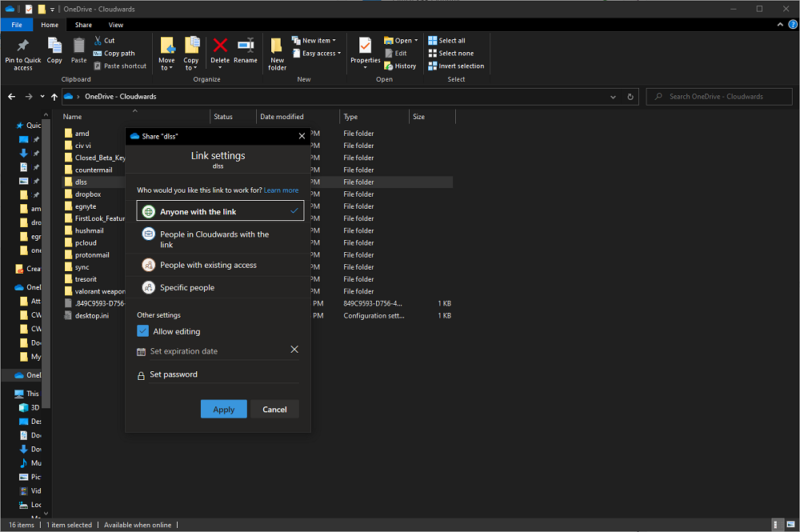The height and width of the screenshot is (532, 800).
Task: Go up one folder level
Action: [x=54, y=96]
